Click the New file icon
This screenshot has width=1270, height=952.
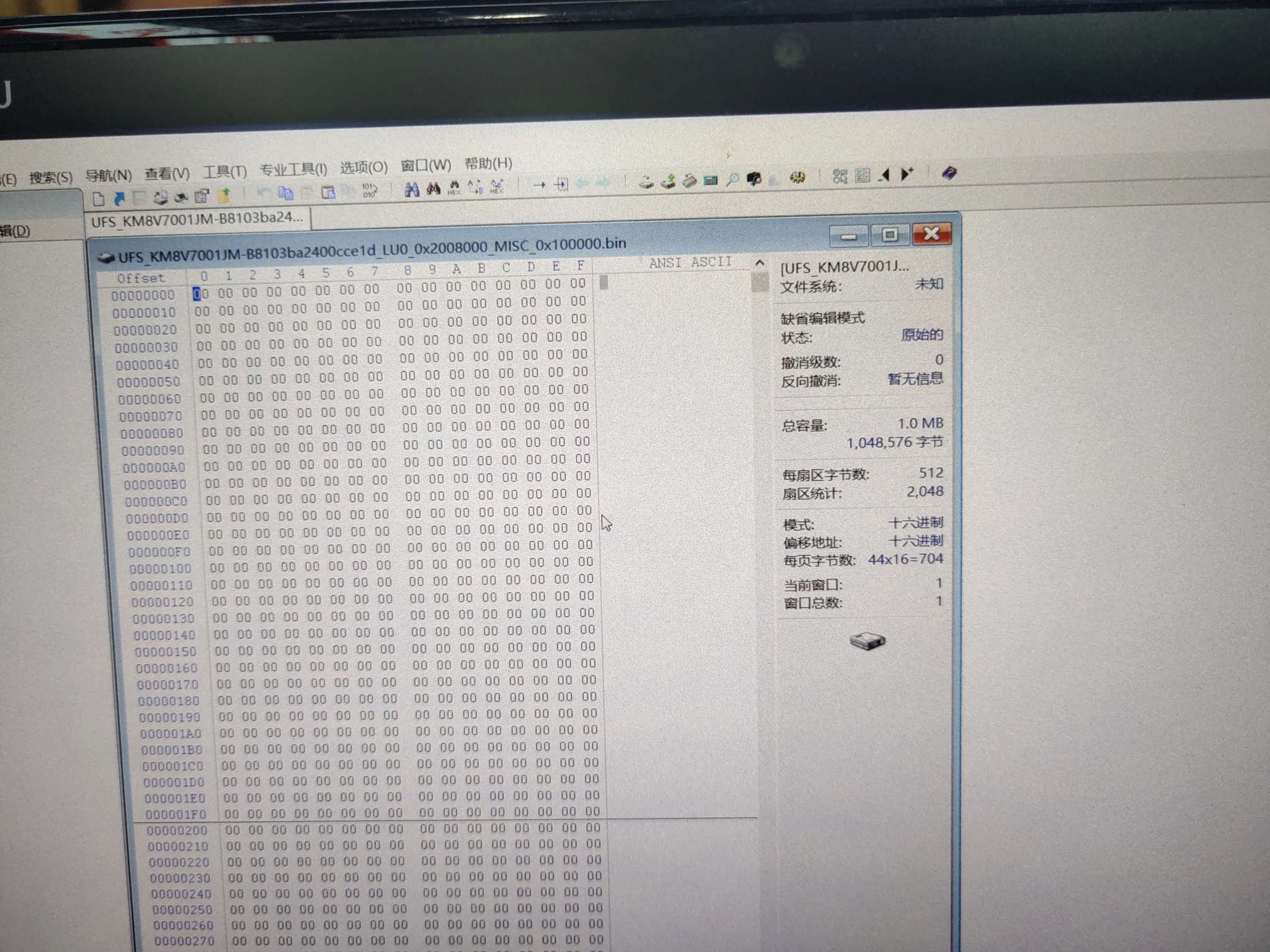coord(98,200)
